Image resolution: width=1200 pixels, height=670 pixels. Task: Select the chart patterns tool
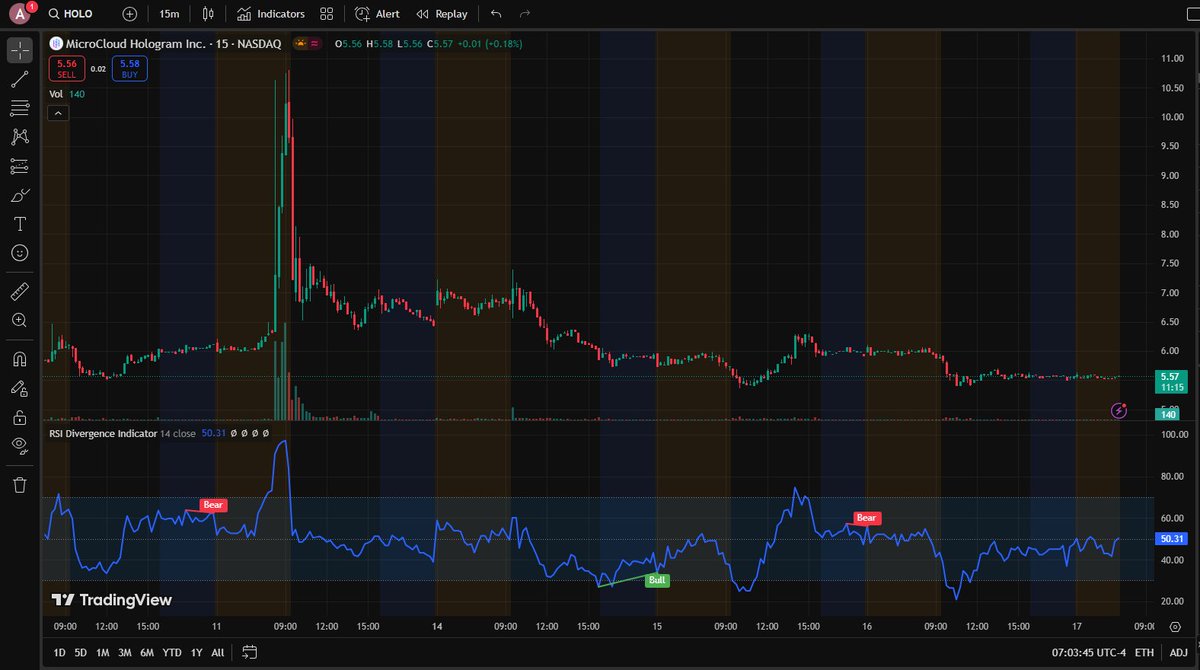20,137
